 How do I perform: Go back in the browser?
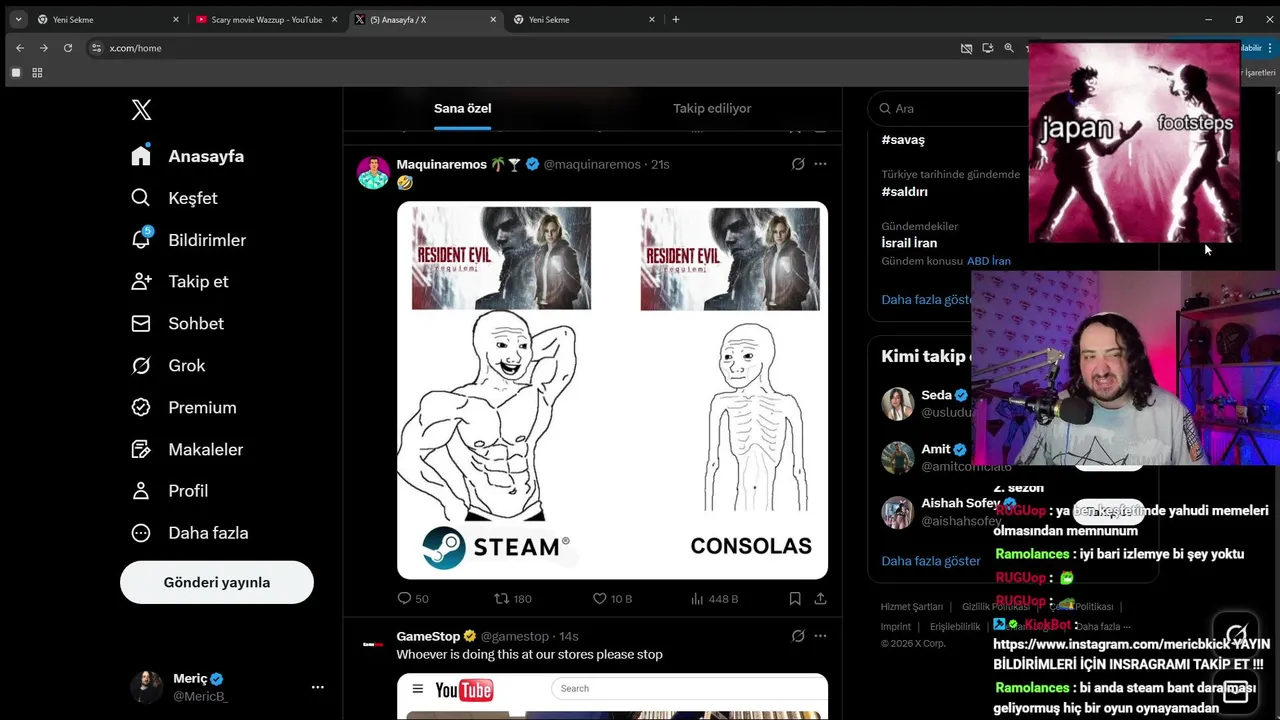click(x=20, y=48)
